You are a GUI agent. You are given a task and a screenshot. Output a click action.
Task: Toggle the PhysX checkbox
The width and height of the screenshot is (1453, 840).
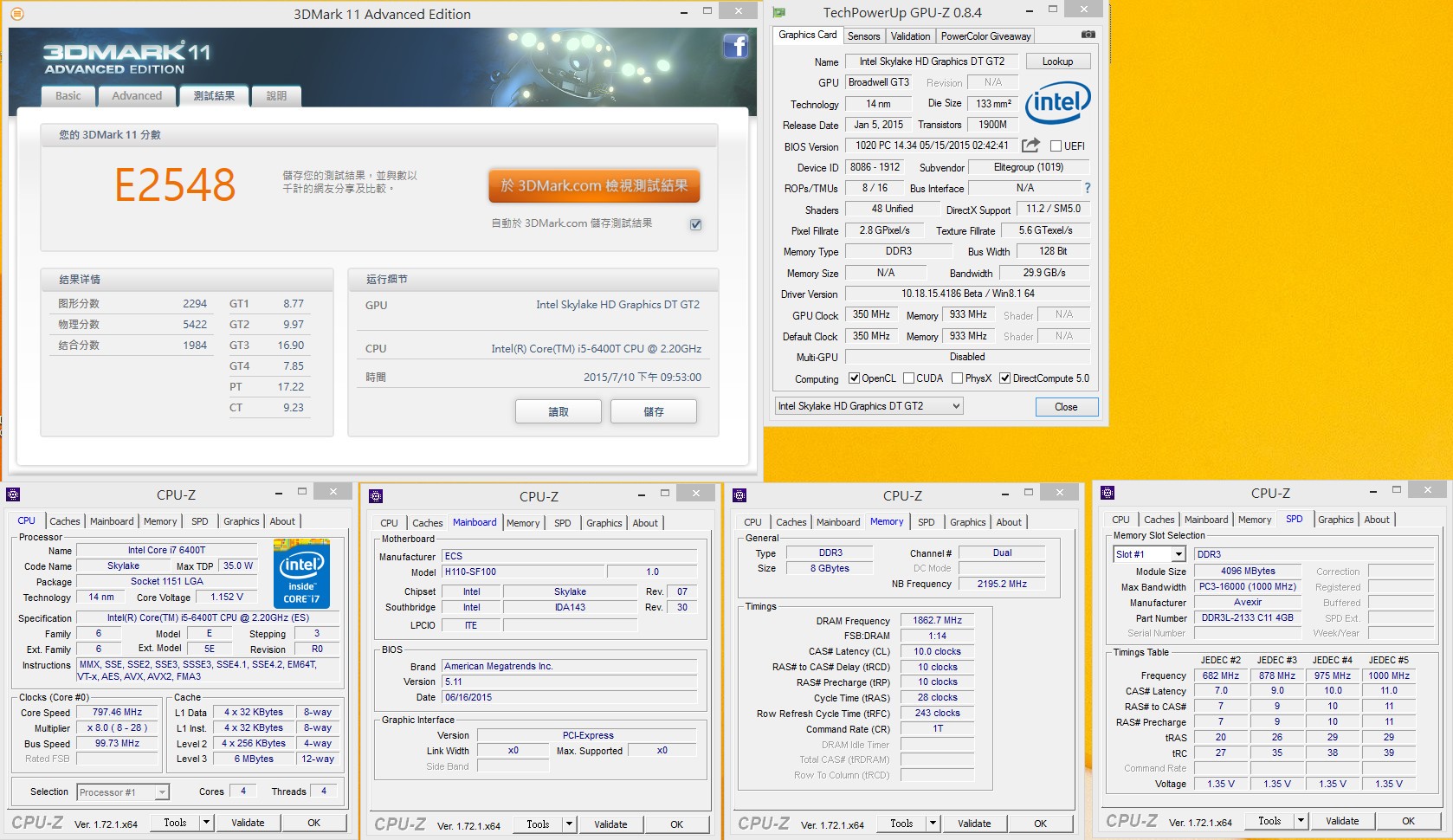pos(958,378)
